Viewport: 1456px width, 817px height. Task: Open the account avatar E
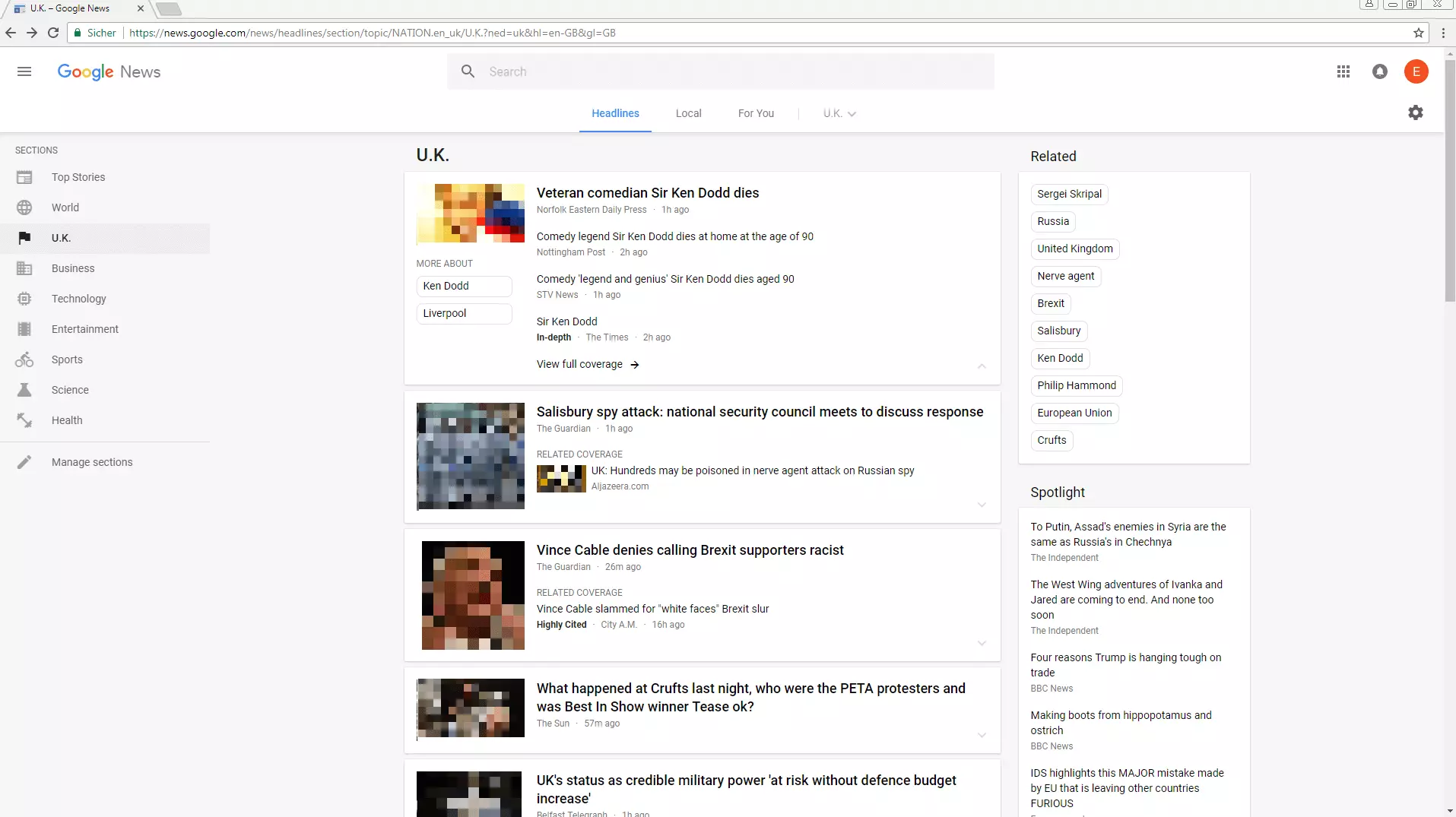(1416, 71)
